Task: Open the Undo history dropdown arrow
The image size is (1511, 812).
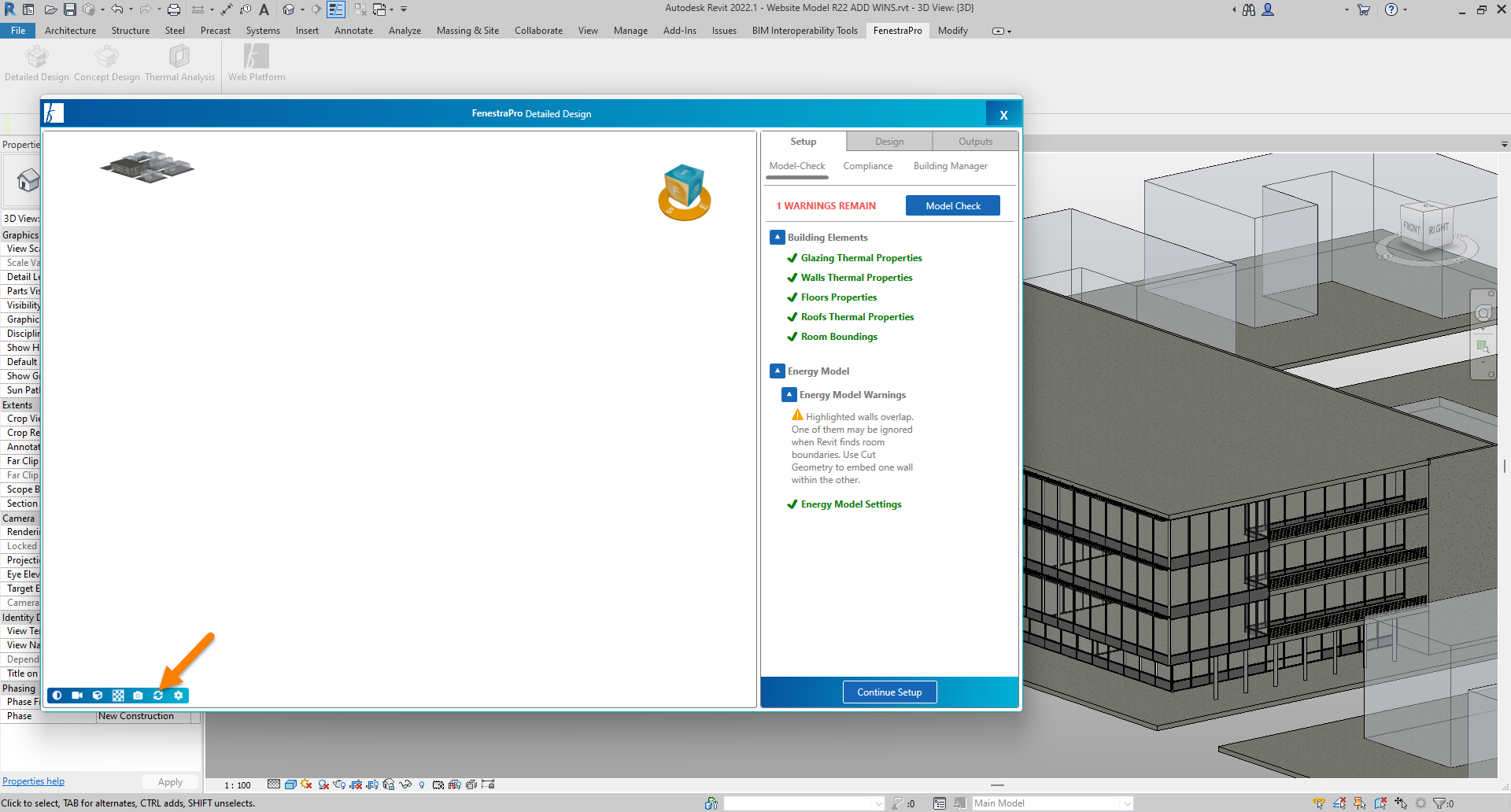Action: pos(131,9)
